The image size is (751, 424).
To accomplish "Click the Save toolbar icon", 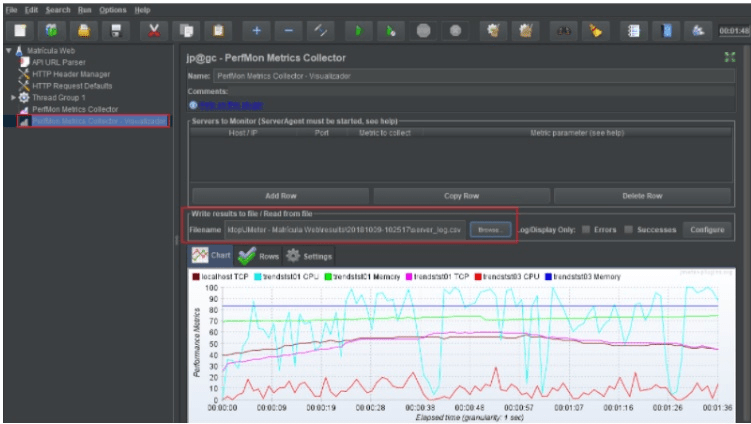I will pos(117,31).
